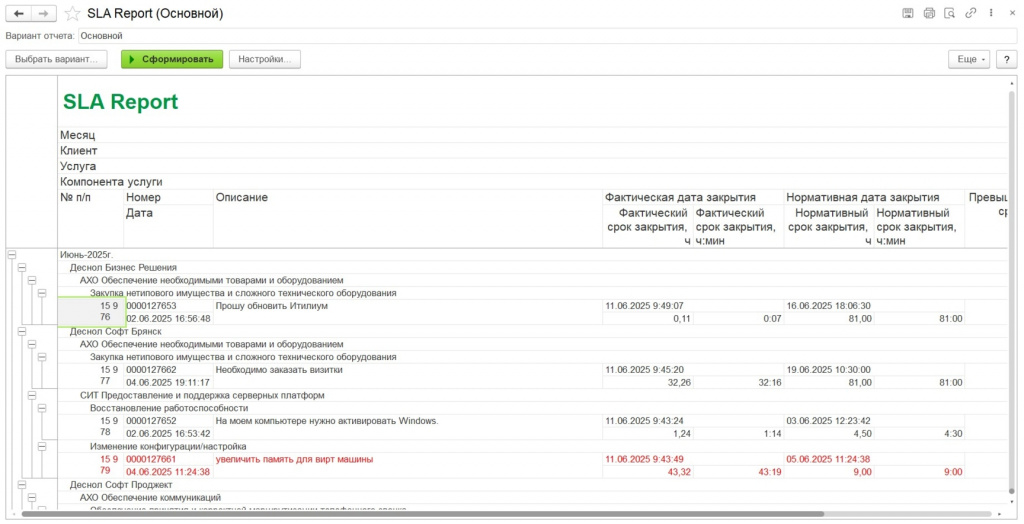This screenshot has height=524, width=1024.
Task: Select red description увеличить память для вирт машины
Action: [x=294, y=459]
